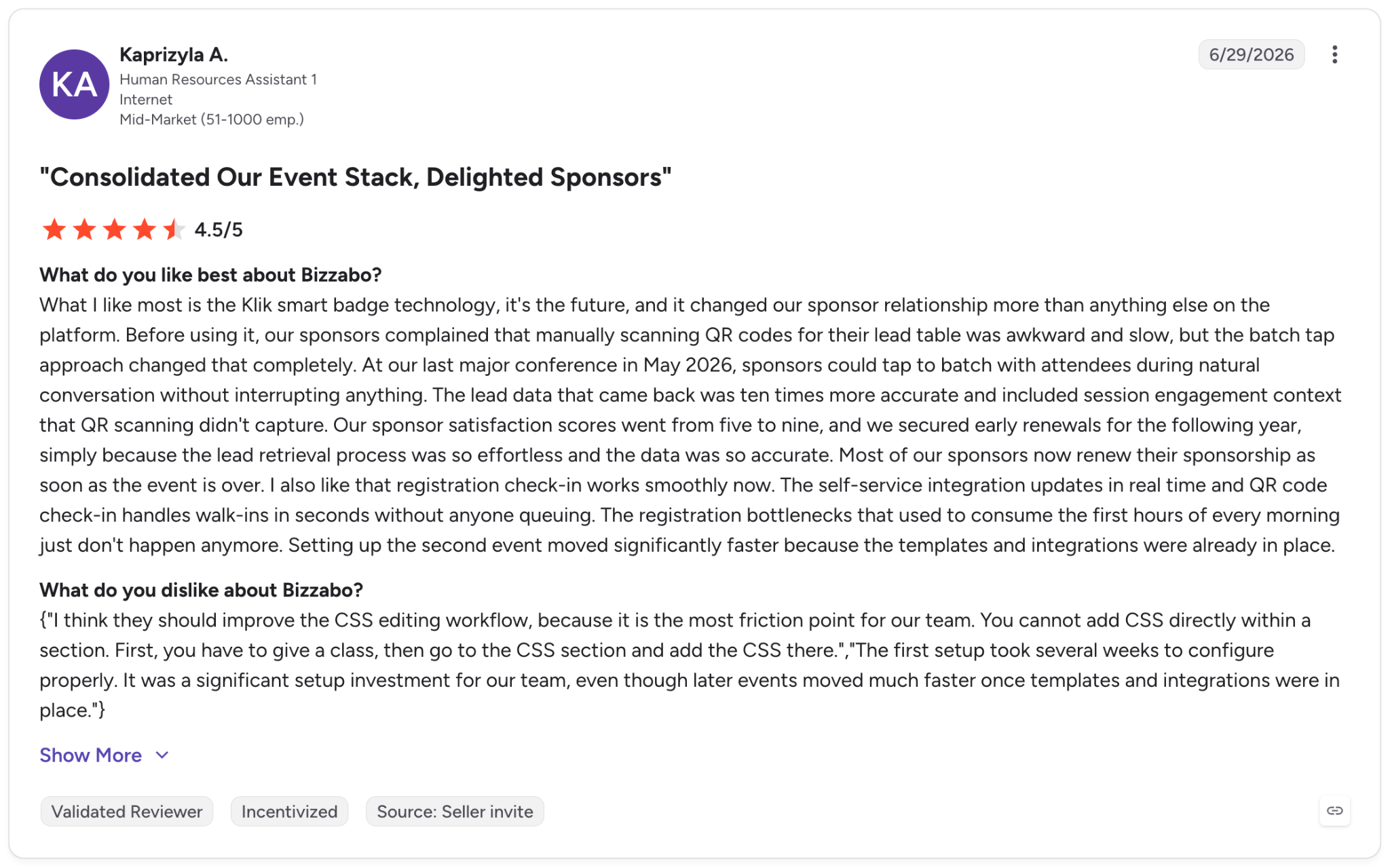Viewport: 1390px width, 868px height.
Task: Select the Incentivized tag
Action: coord(289,811)
